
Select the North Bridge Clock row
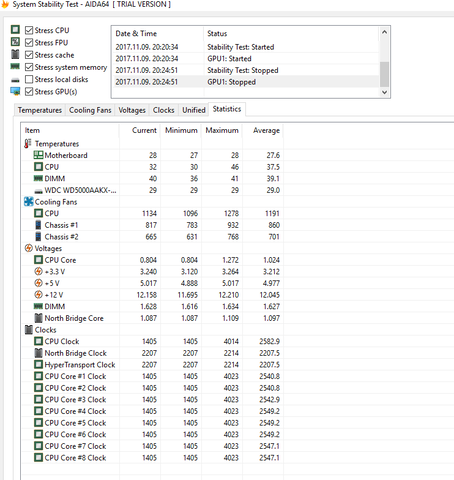(152, 353)
